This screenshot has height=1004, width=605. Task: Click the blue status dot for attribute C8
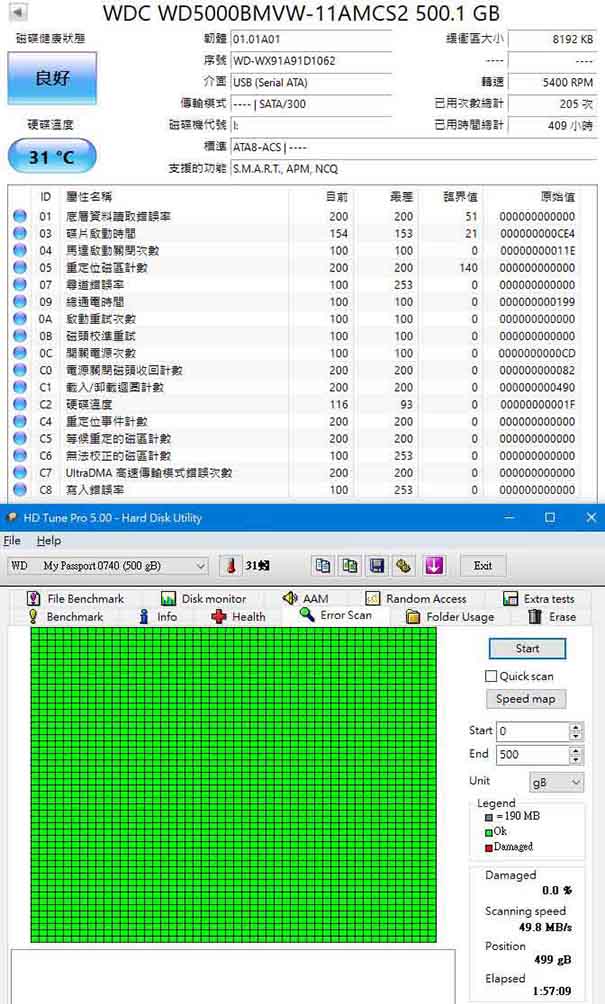20,490
